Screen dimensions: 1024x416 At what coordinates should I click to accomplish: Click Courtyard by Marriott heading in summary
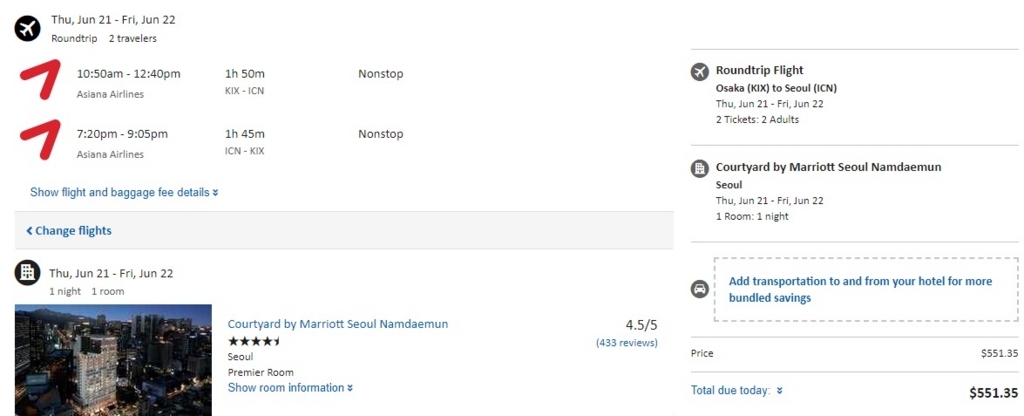pos(828,167)
